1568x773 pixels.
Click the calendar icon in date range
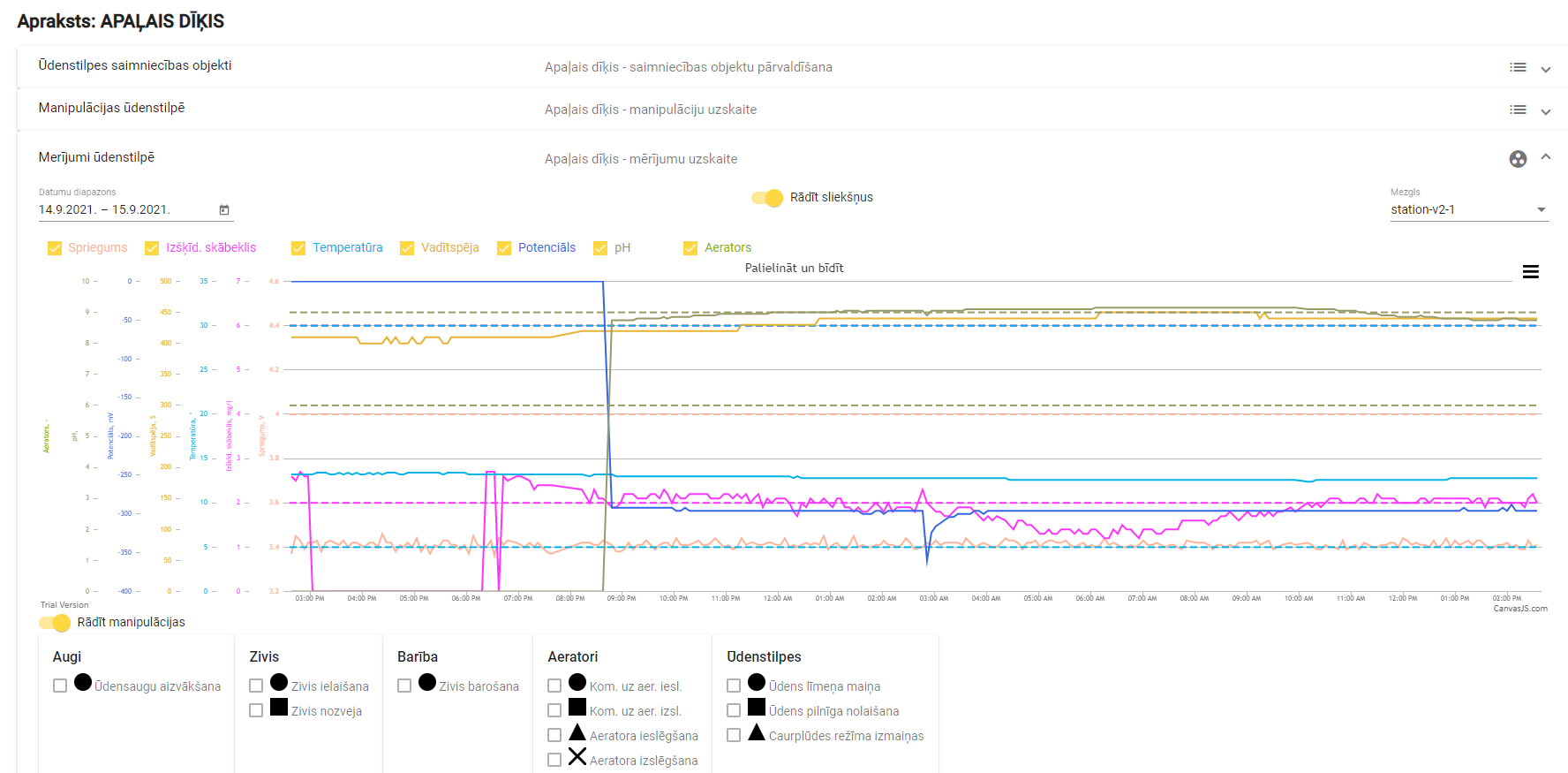pos(224,209)
